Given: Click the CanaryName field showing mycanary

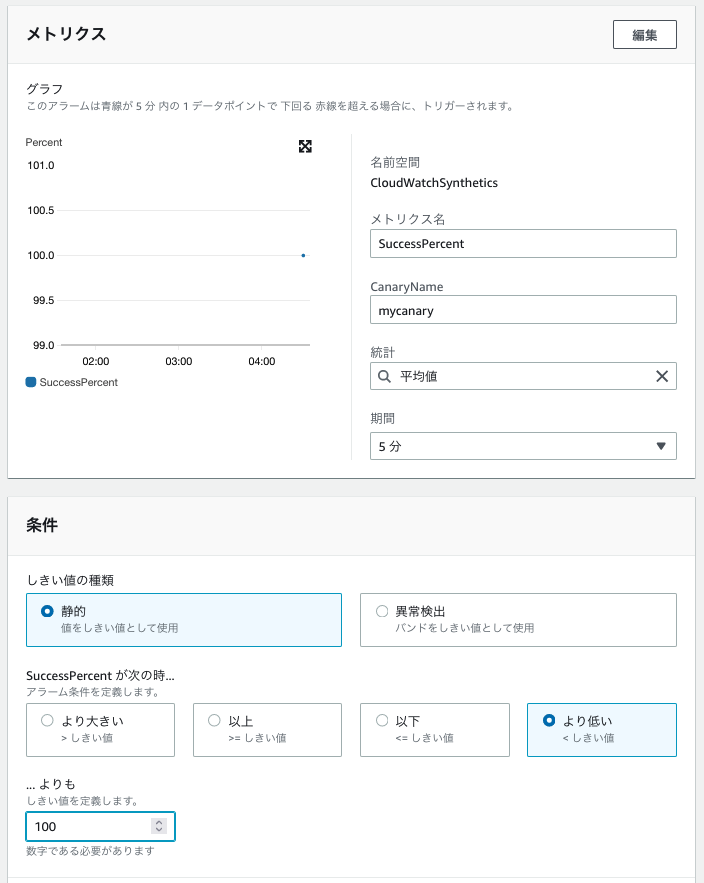Looking at the screenshot, I should click(x=523, y=310).
